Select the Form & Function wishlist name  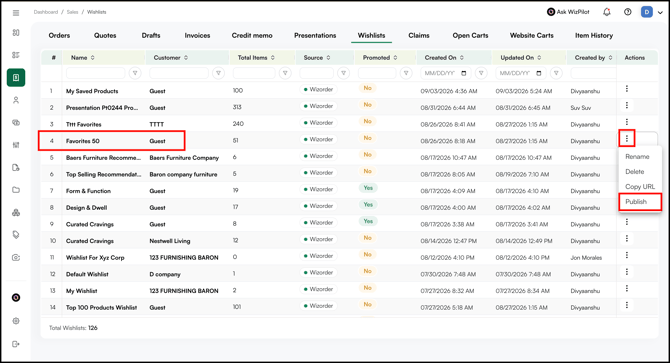[88, 191]
